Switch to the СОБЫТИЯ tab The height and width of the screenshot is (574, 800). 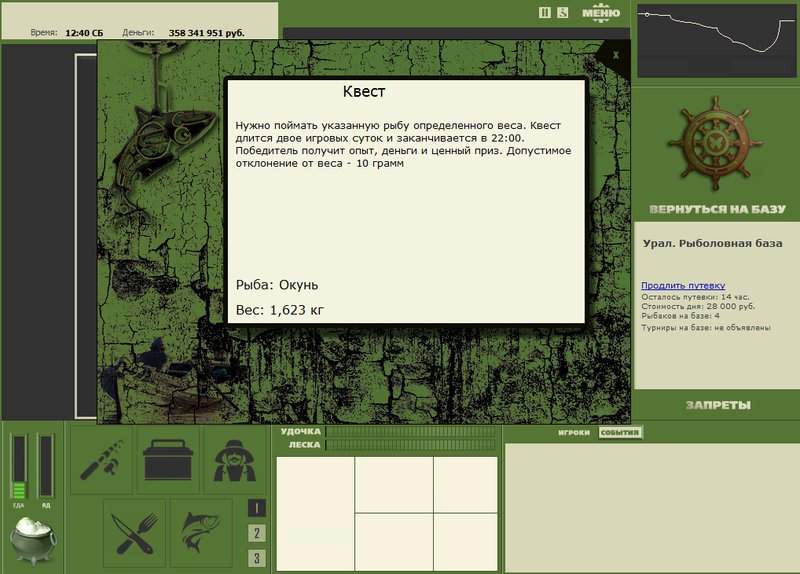(620, 433)
